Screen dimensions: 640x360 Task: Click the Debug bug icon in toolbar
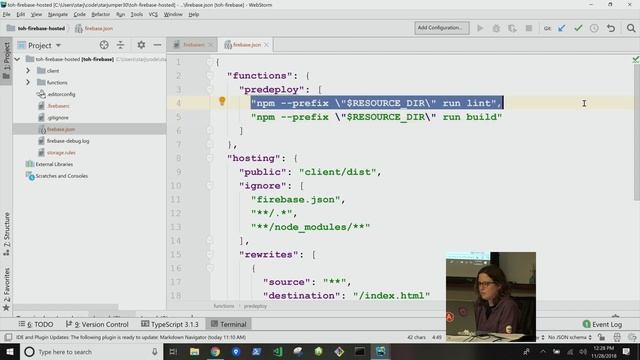496,28
